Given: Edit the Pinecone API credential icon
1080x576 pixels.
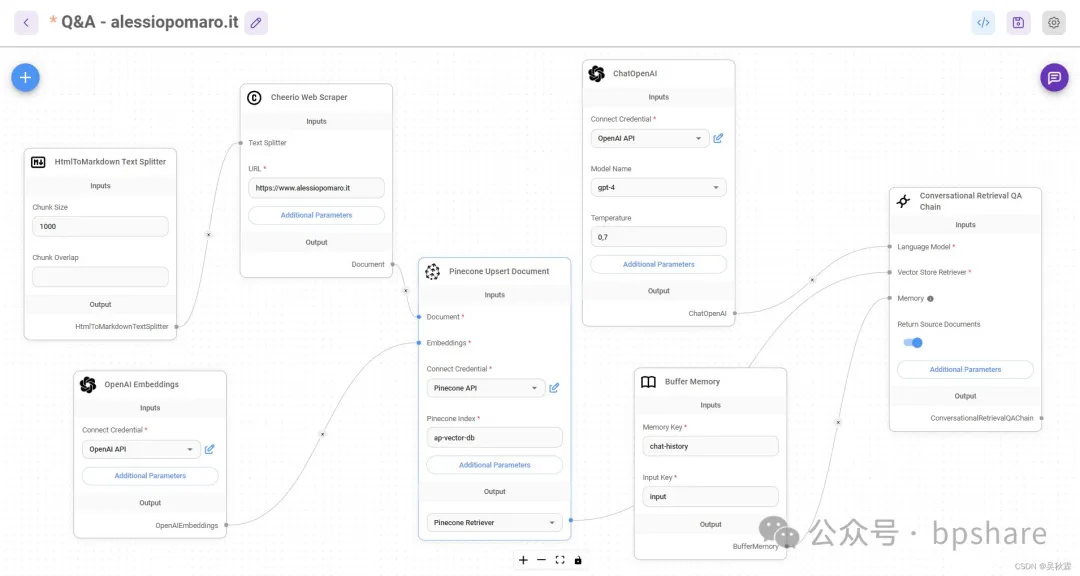Looking at the screenshot, I should [554, 388].
